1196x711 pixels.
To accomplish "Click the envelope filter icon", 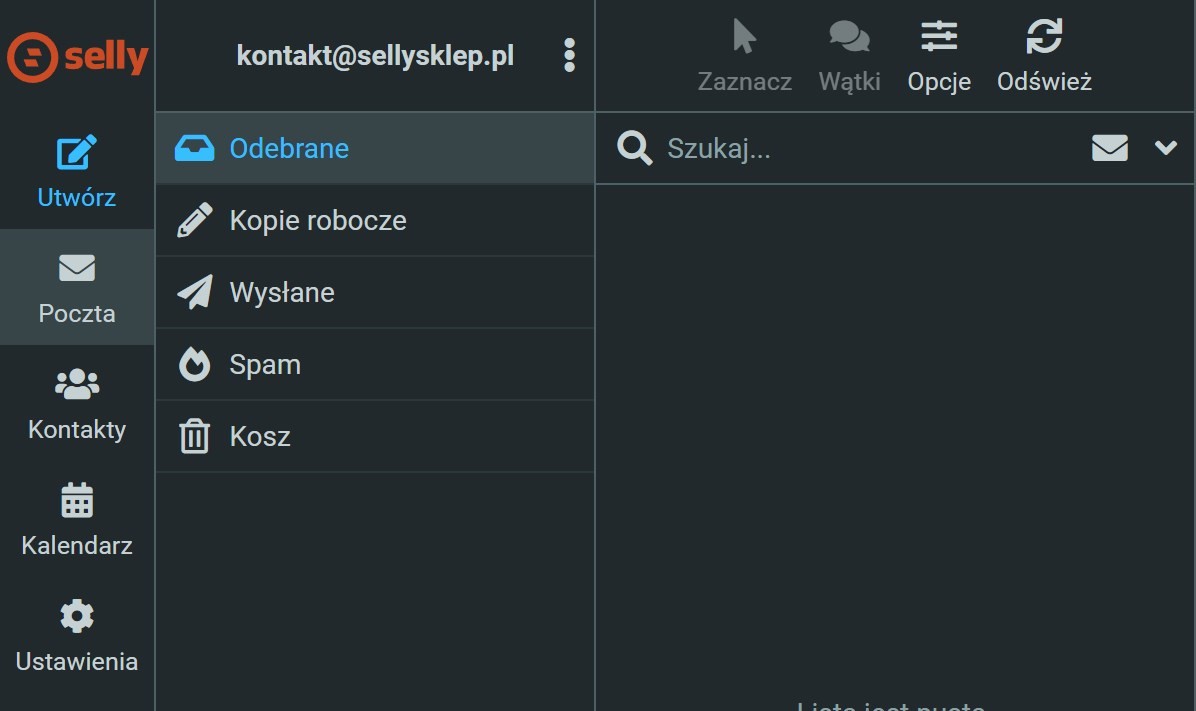I will pos(1109,148).
